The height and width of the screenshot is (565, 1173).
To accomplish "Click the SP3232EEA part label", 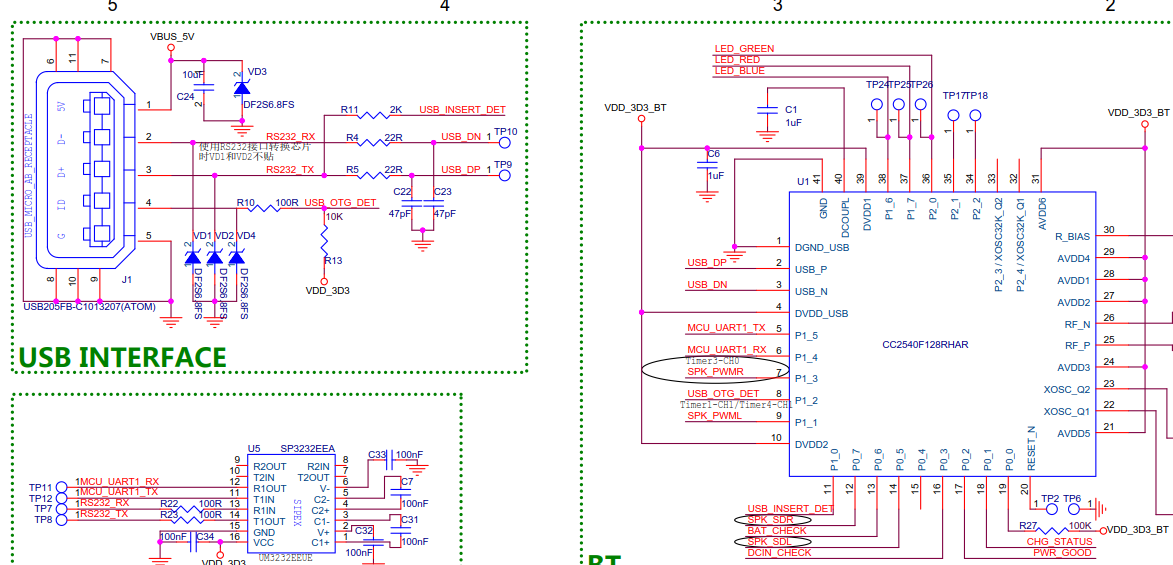I will [x=307, y=448].
